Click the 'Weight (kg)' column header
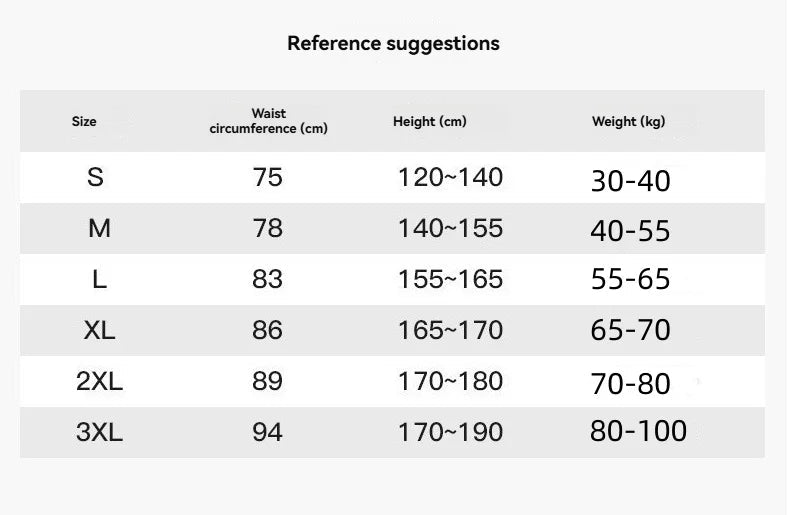The image size is (803, 515). [x=628, y=121]
